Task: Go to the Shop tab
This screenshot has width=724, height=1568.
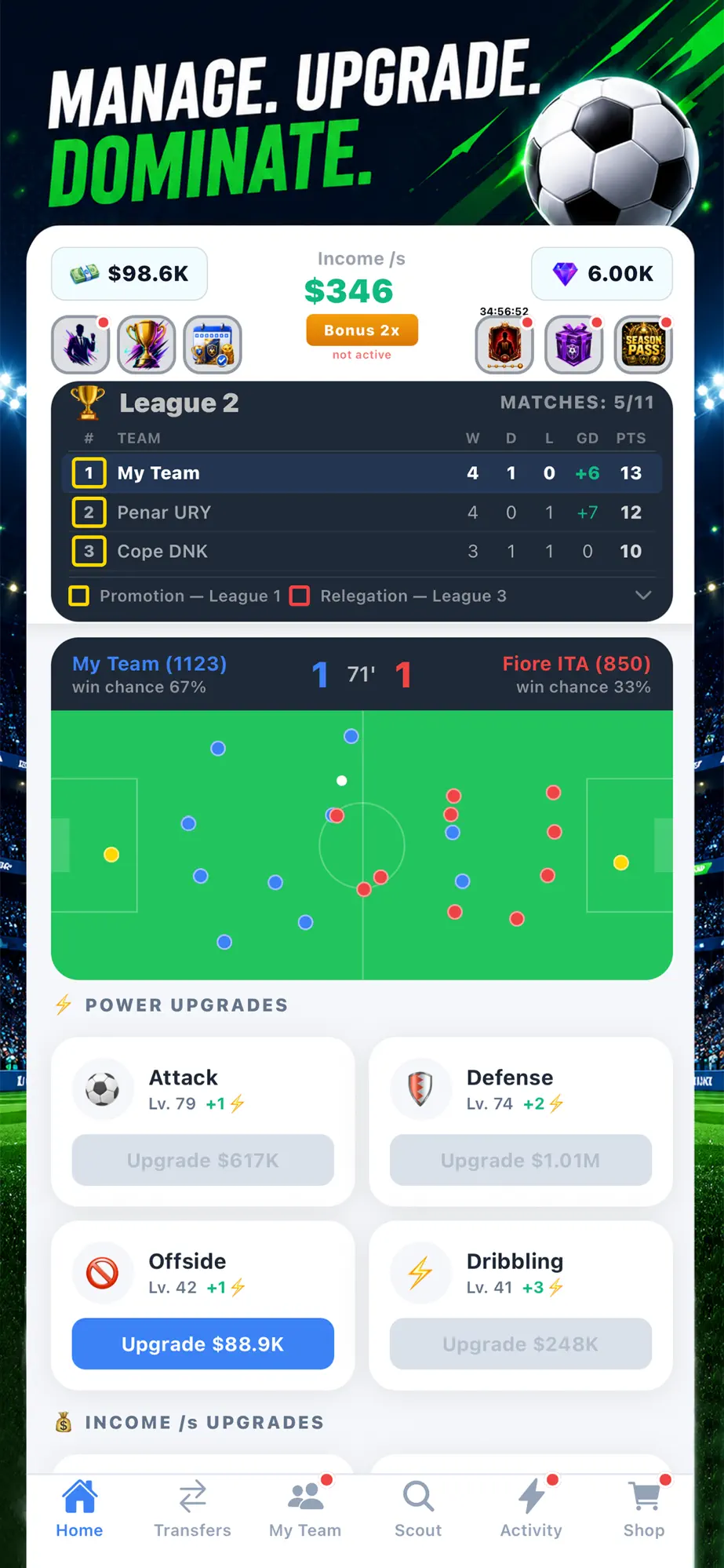Action: point(644,1509)
